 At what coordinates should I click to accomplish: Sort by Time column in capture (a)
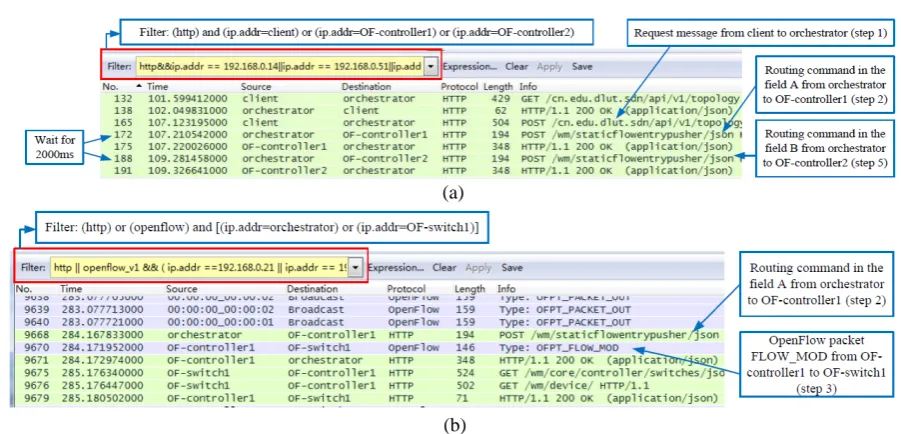(x=157, y=87)
